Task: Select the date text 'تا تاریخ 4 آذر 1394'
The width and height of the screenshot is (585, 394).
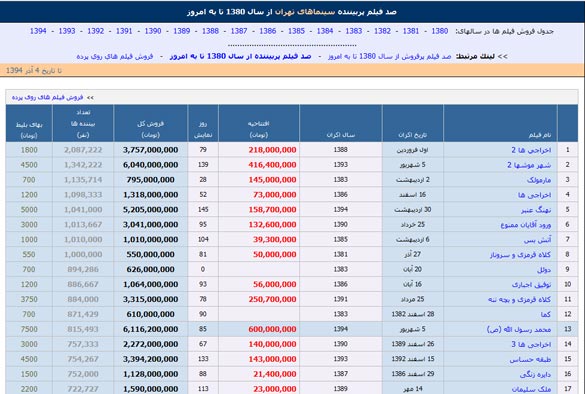Action: [x=34, y=71]
